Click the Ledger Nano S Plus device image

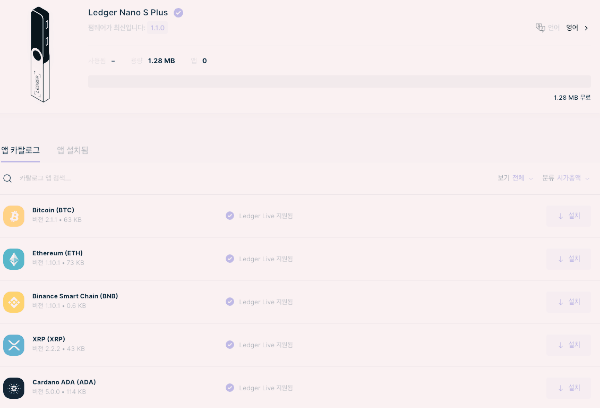pos(40,54)
